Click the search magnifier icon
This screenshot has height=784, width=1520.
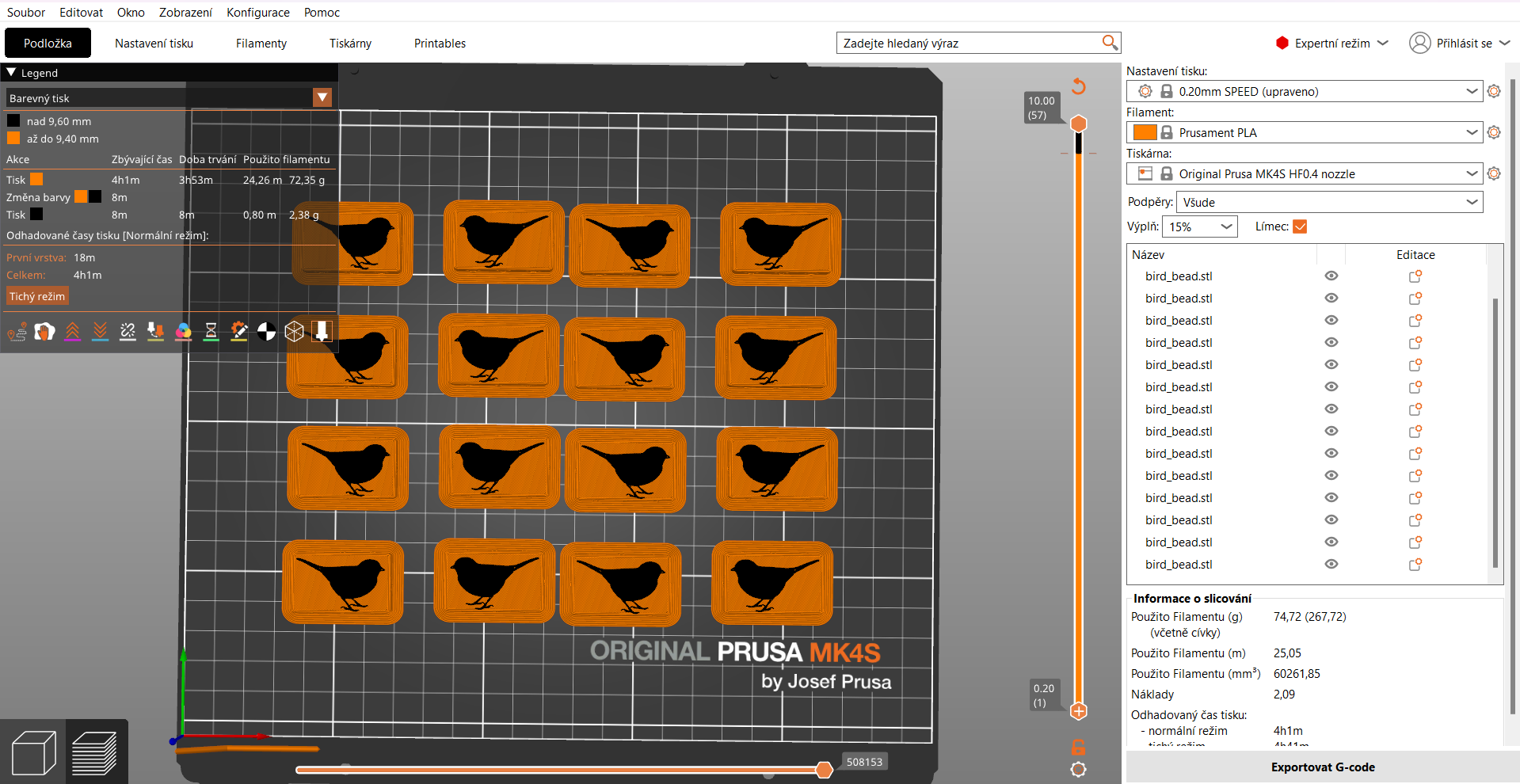1110,43
